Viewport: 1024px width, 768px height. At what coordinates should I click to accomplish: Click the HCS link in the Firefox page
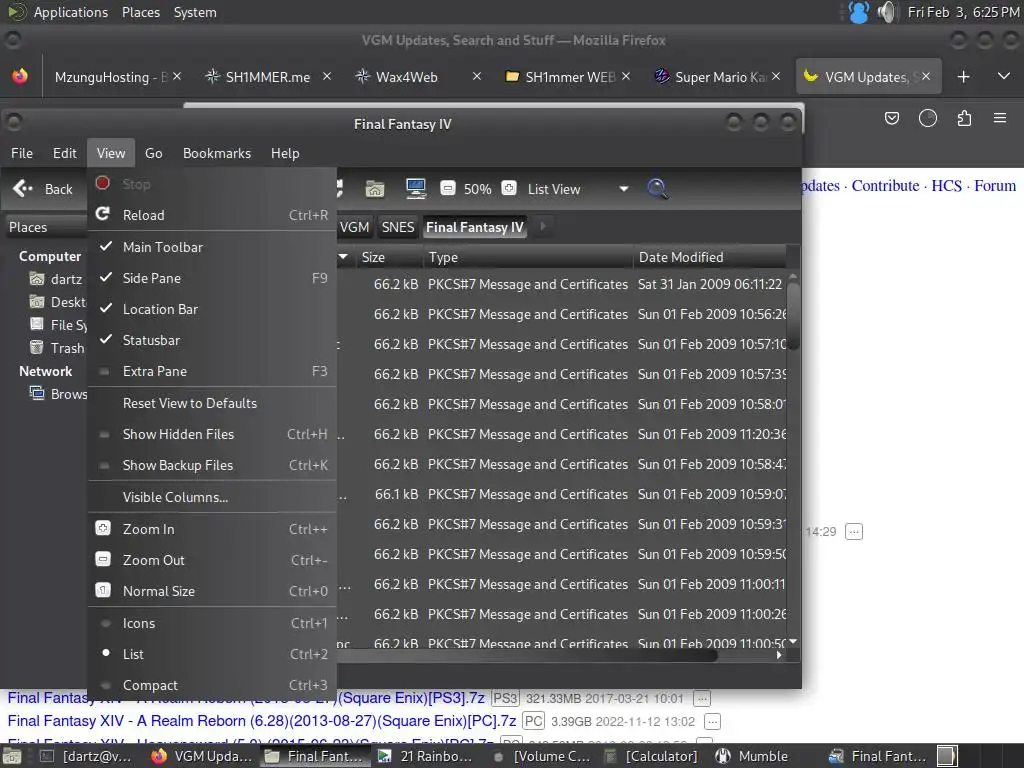946,185
